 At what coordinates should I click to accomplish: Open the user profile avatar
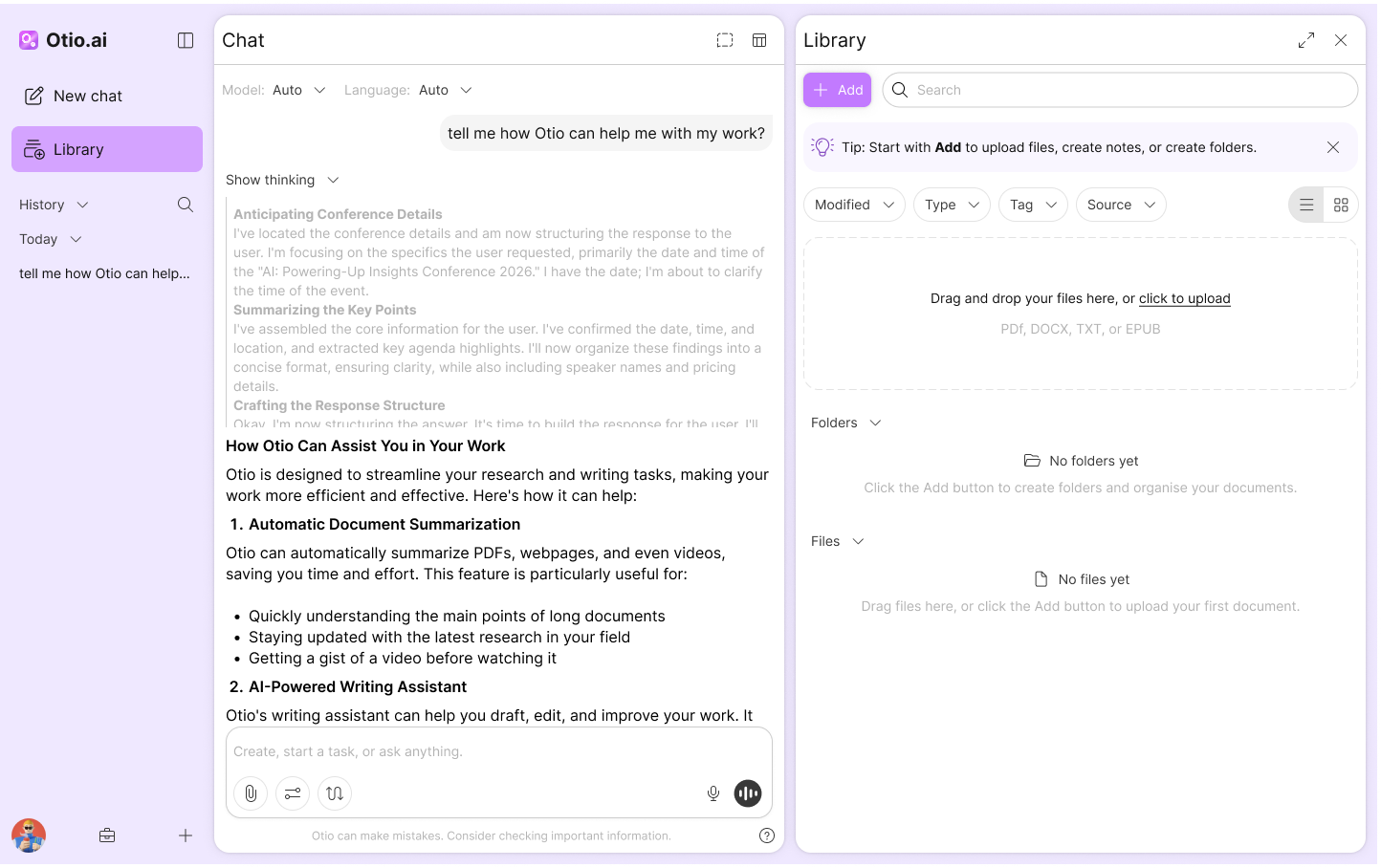29,835
